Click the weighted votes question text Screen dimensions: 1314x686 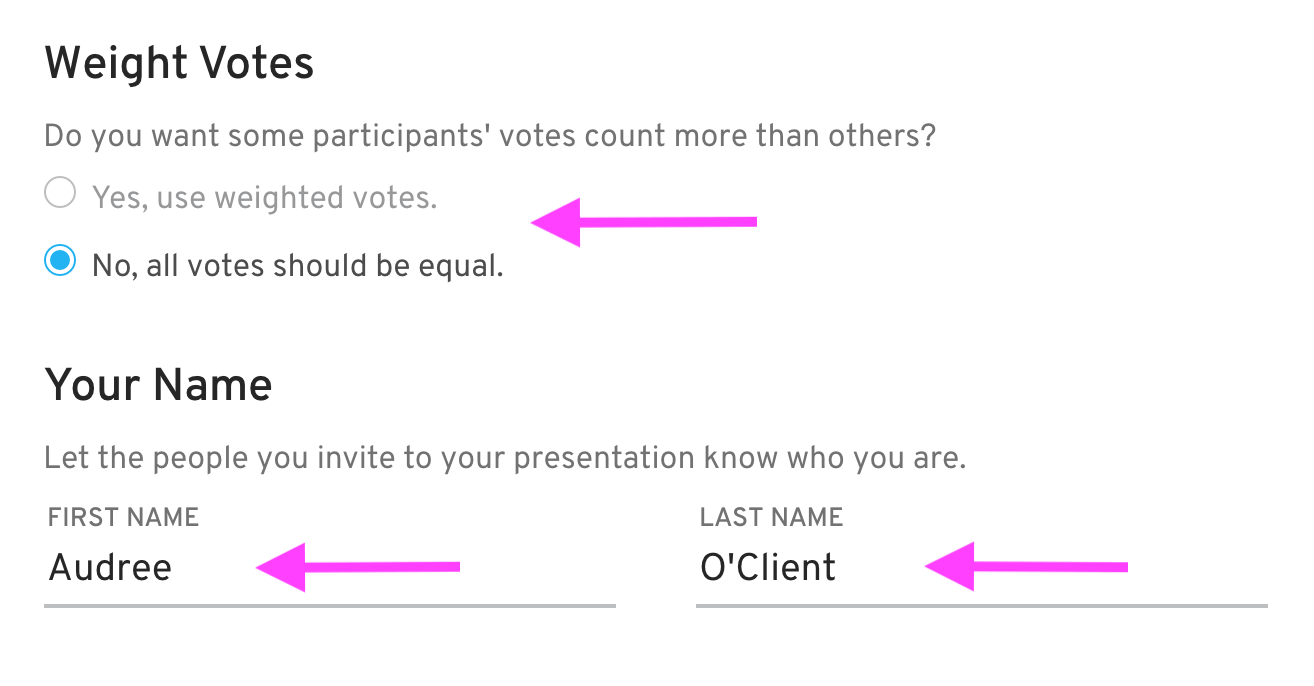[490, 135]
